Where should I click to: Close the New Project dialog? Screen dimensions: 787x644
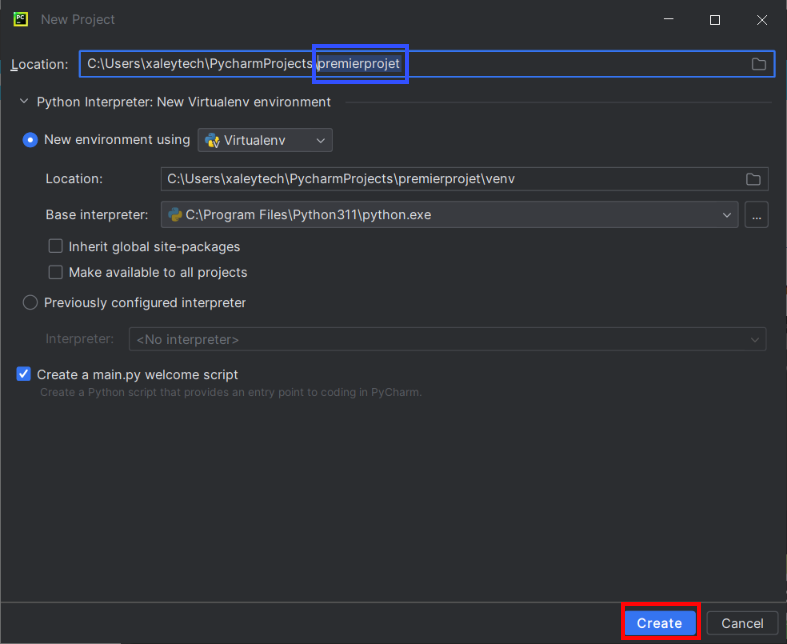[x=760, y=20]
